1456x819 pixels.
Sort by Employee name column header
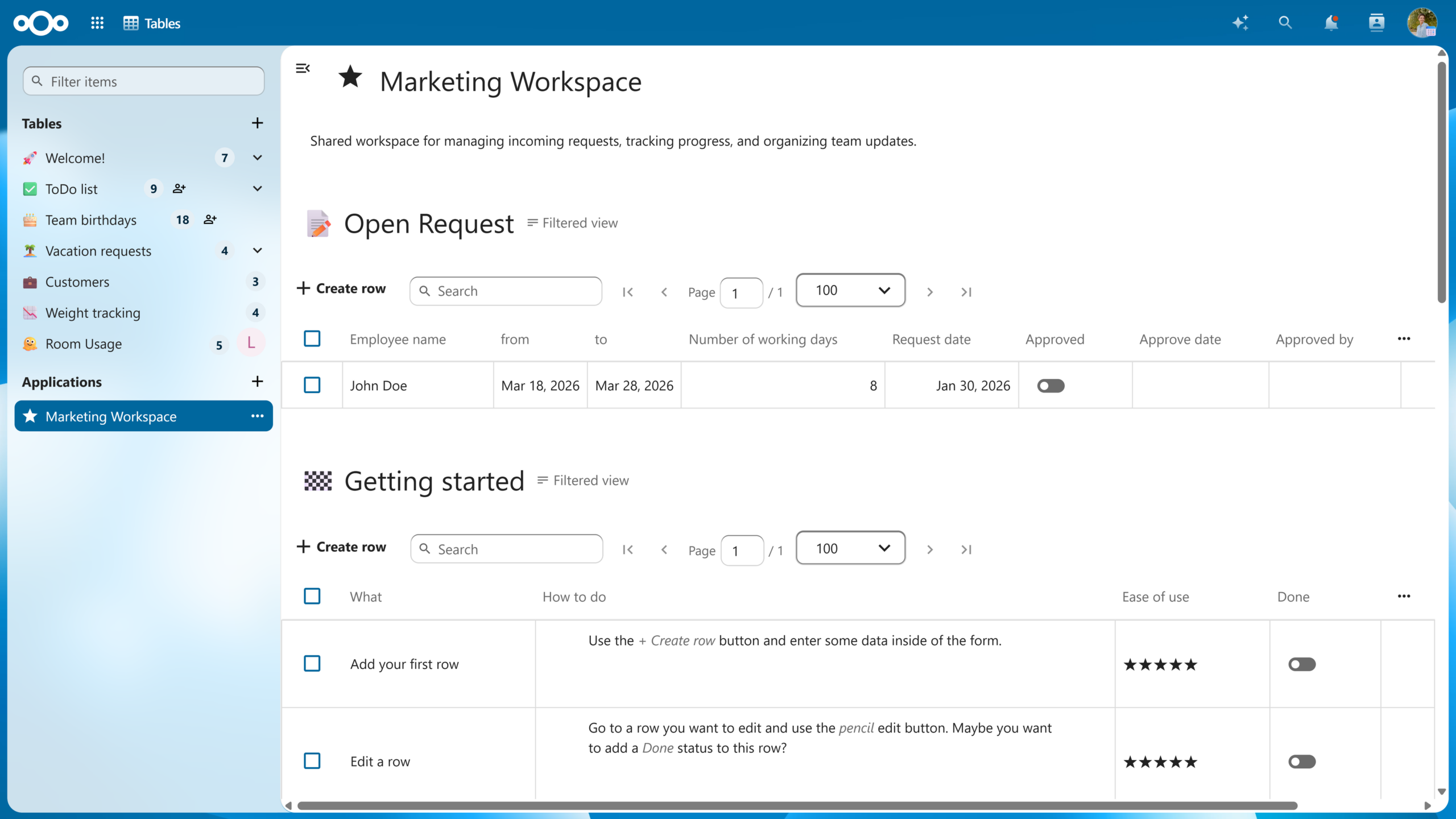[398, 339]
